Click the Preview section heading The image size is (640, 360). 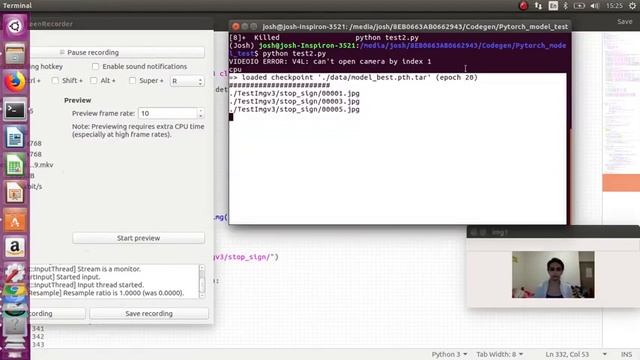(78, 100)
